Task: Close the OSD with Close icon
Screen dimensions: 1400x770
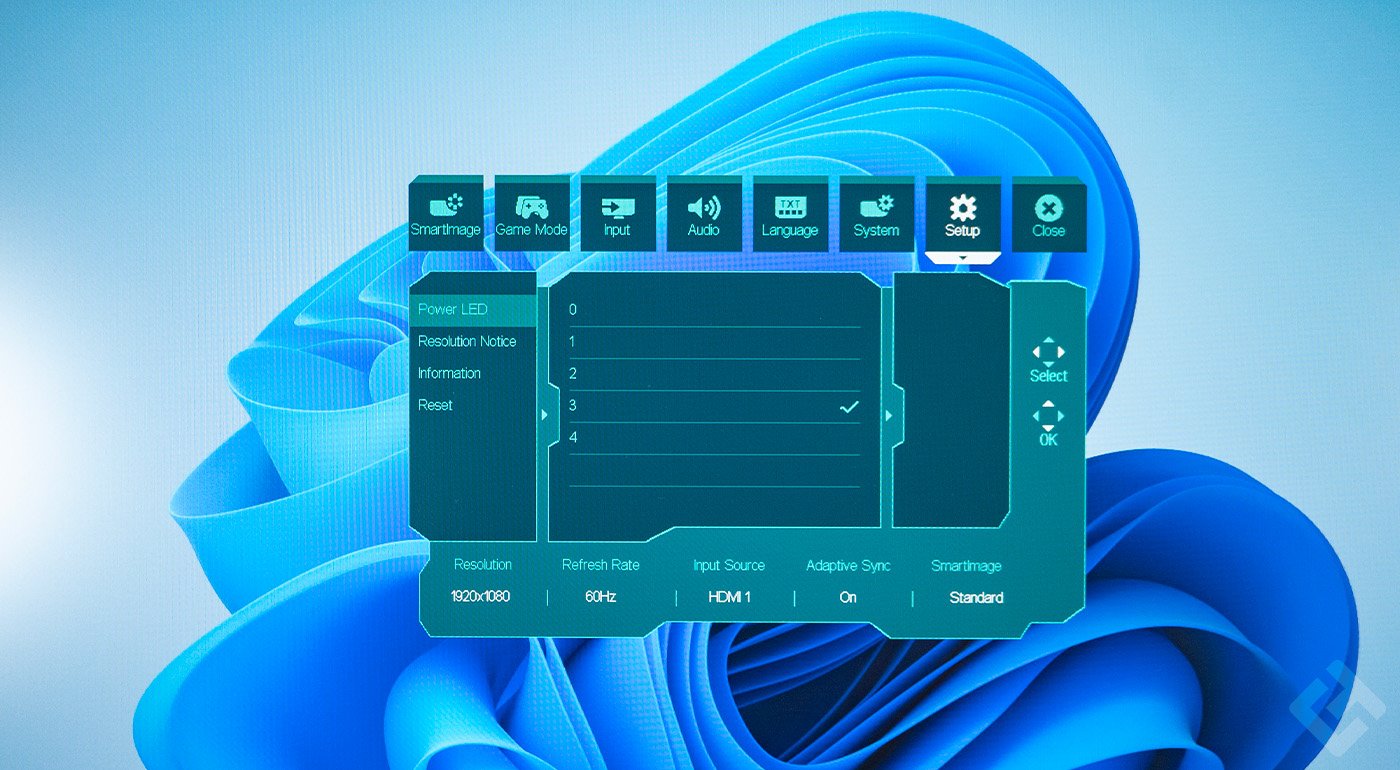Action: coord(1048,215)
